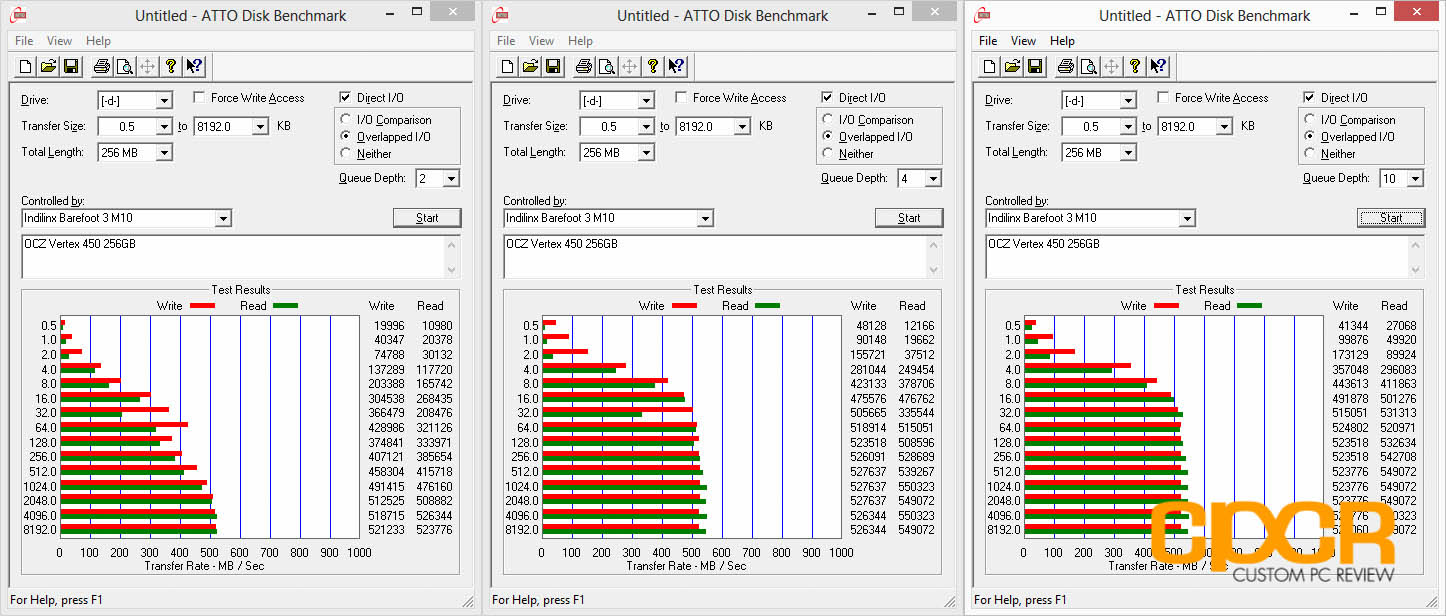Click context help arrow icon, Queue Depth 10 window
The width and height of the screenshot is (1446, 616).
pyautogui.click(x=1158, y=66)
